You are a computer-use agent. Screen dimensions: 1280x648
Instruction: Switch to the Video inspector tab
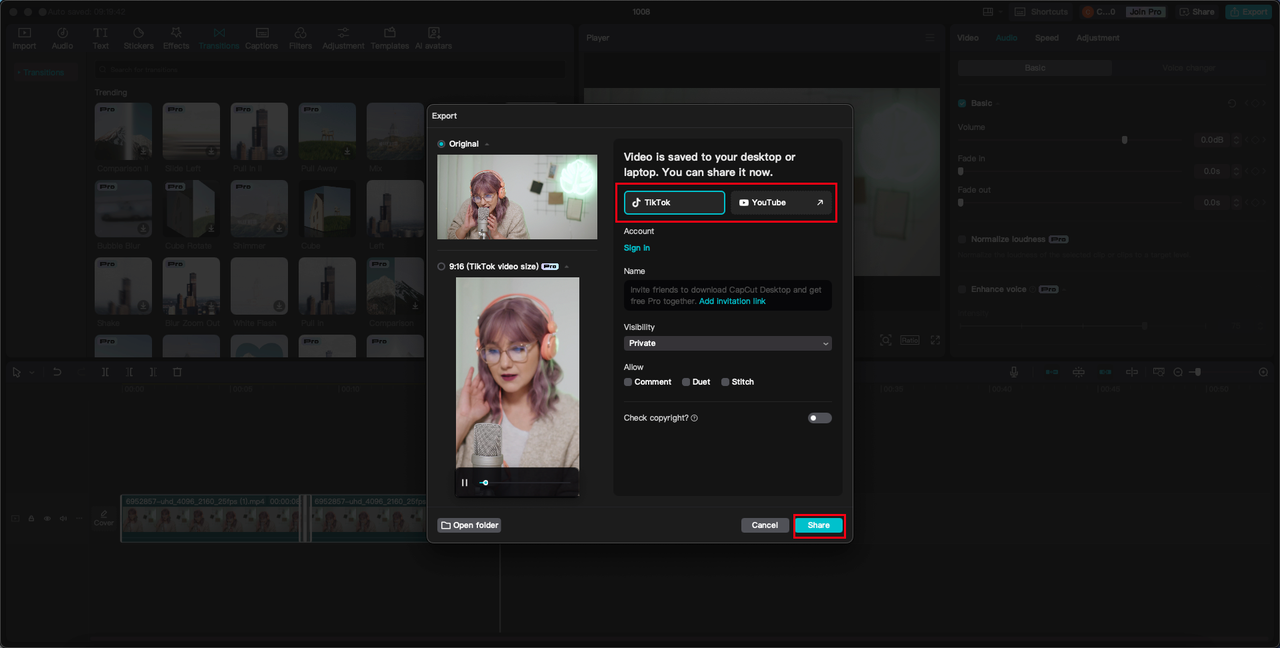tap(968, 38)
